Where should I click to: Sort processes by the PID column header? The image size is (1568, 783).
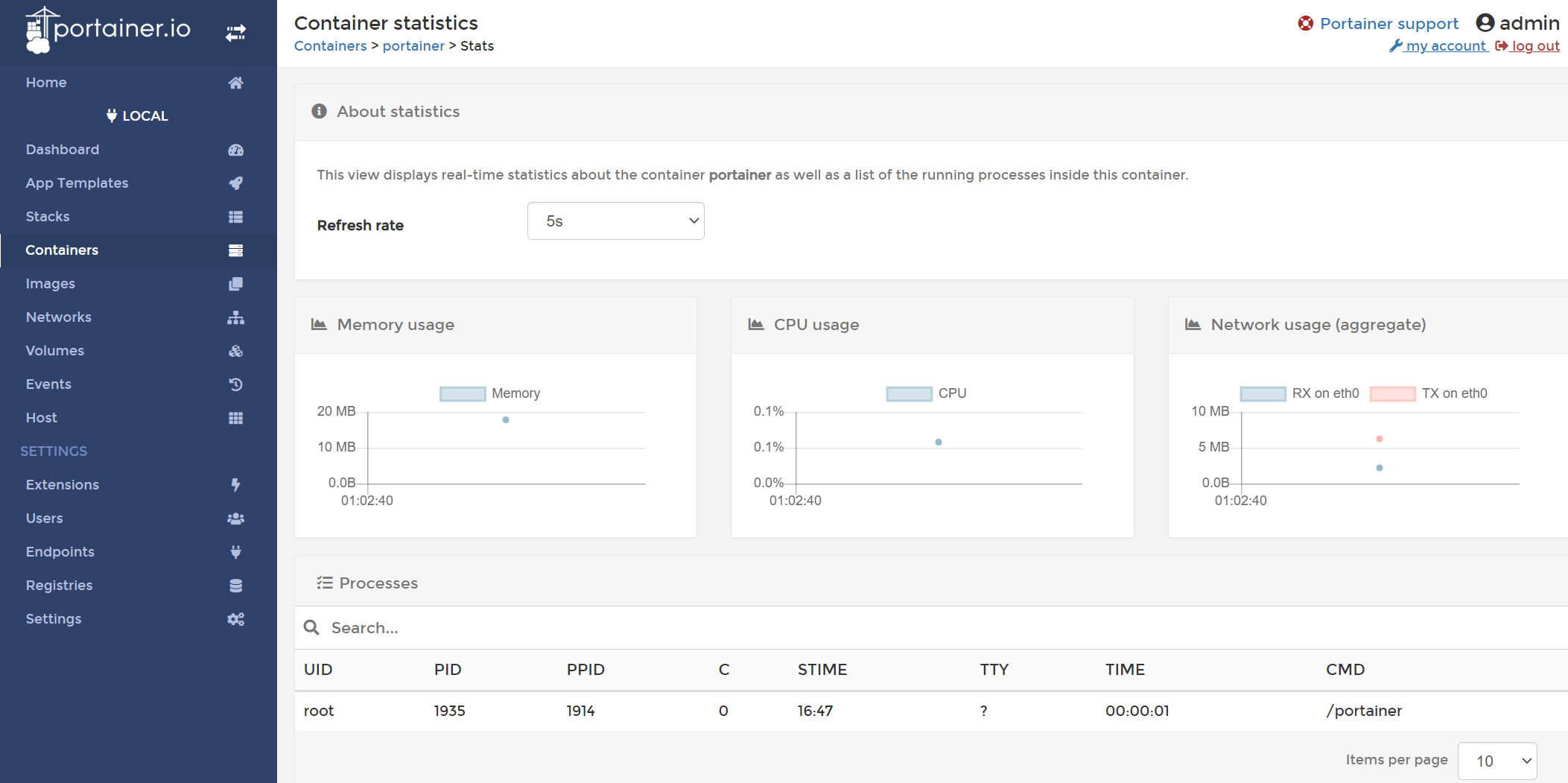(448, 670)
